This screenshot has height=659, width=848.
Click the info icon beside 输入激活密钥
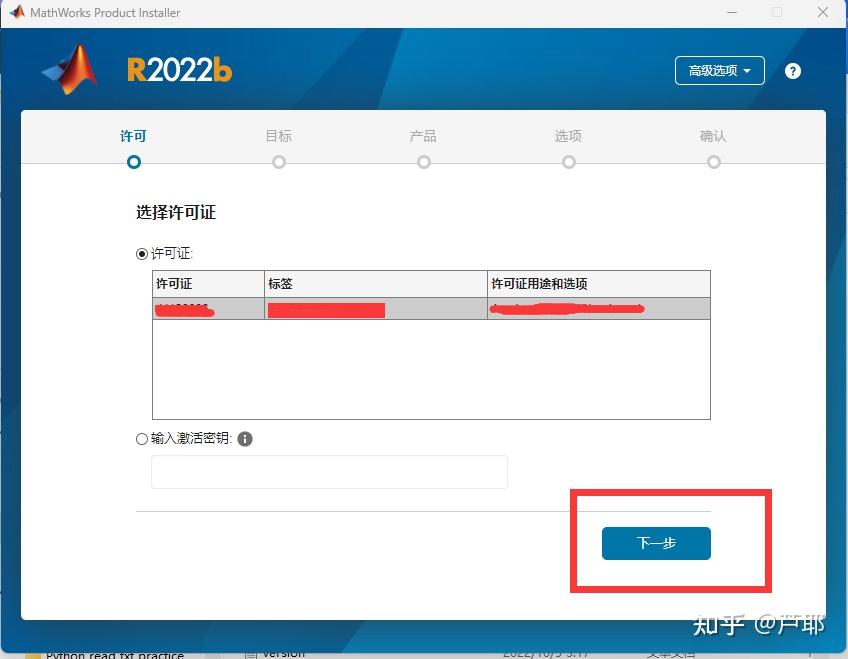point(245,439)
